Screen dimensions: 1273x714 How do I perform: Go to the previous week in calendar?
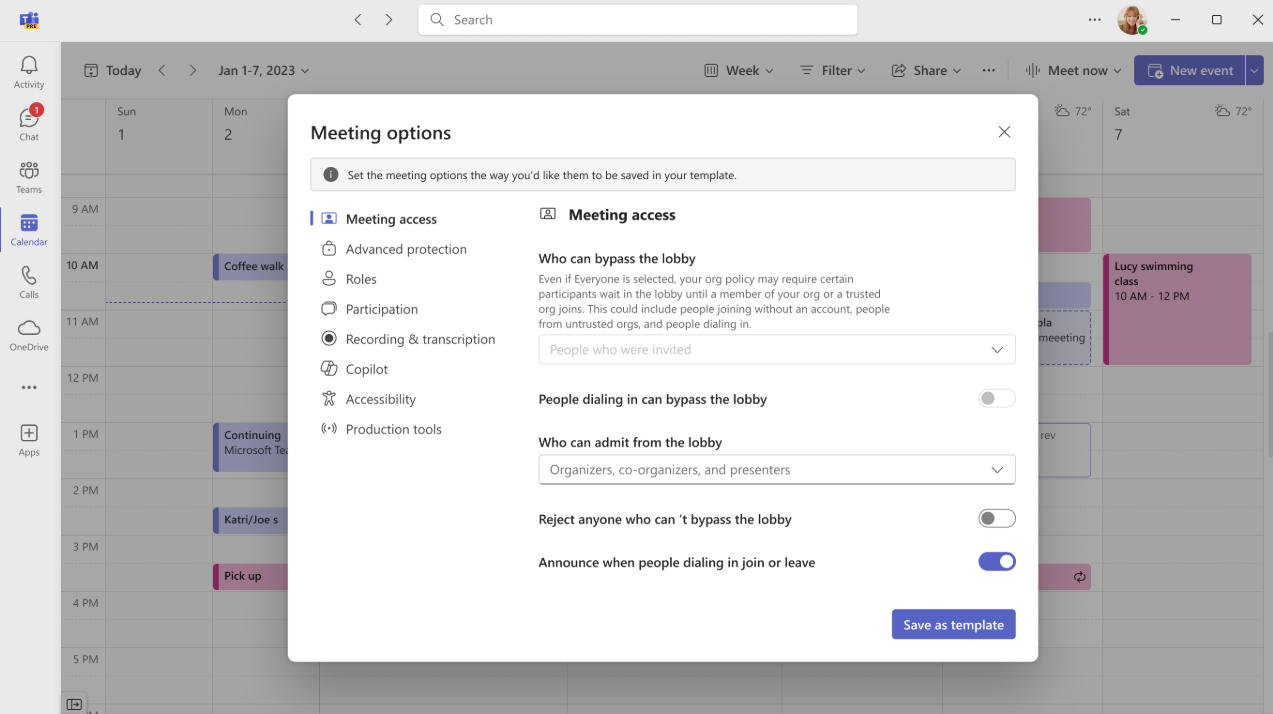[x=162, y=70]
